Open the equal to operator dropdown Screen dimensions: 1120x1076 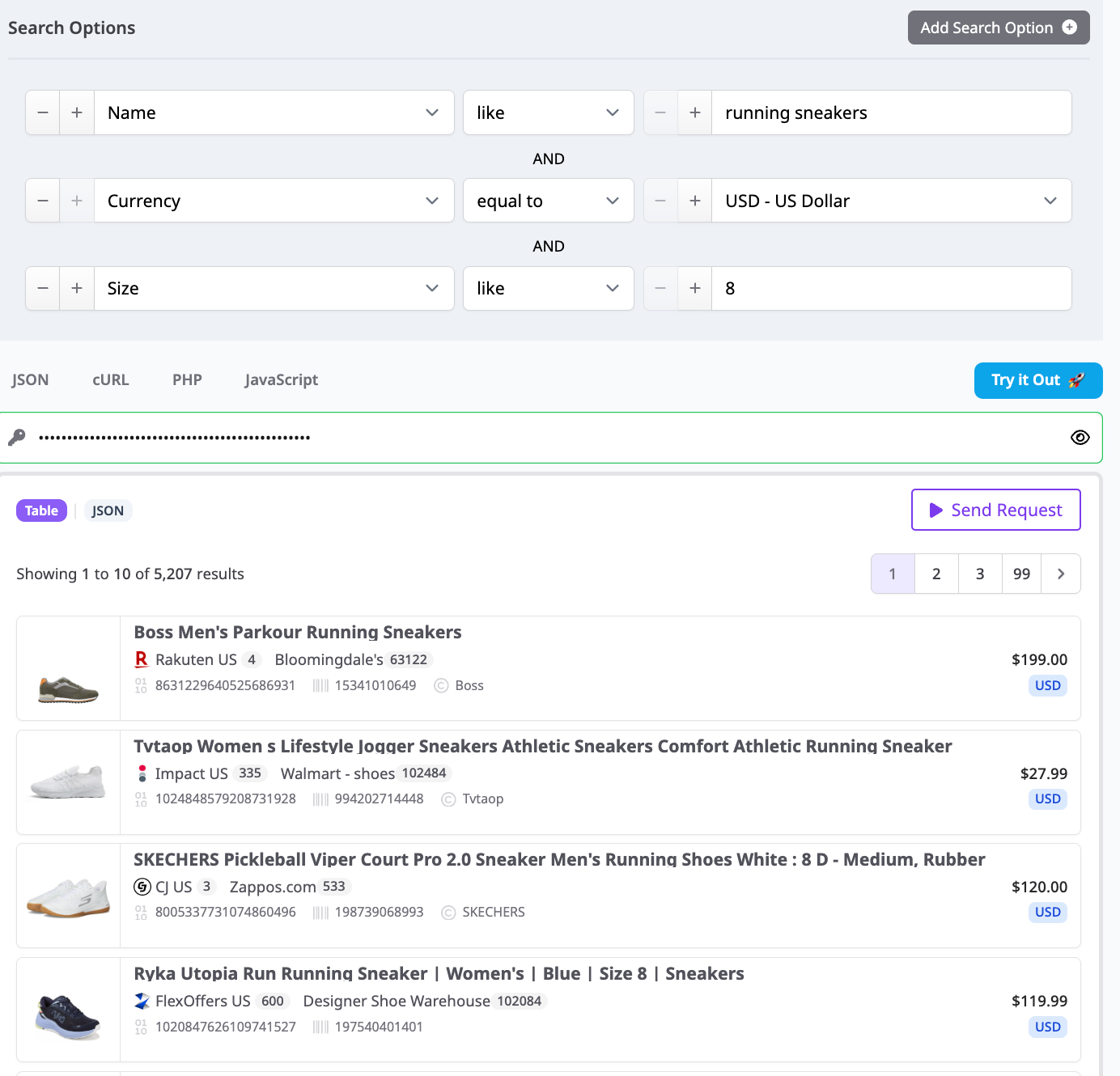[549, 201]
